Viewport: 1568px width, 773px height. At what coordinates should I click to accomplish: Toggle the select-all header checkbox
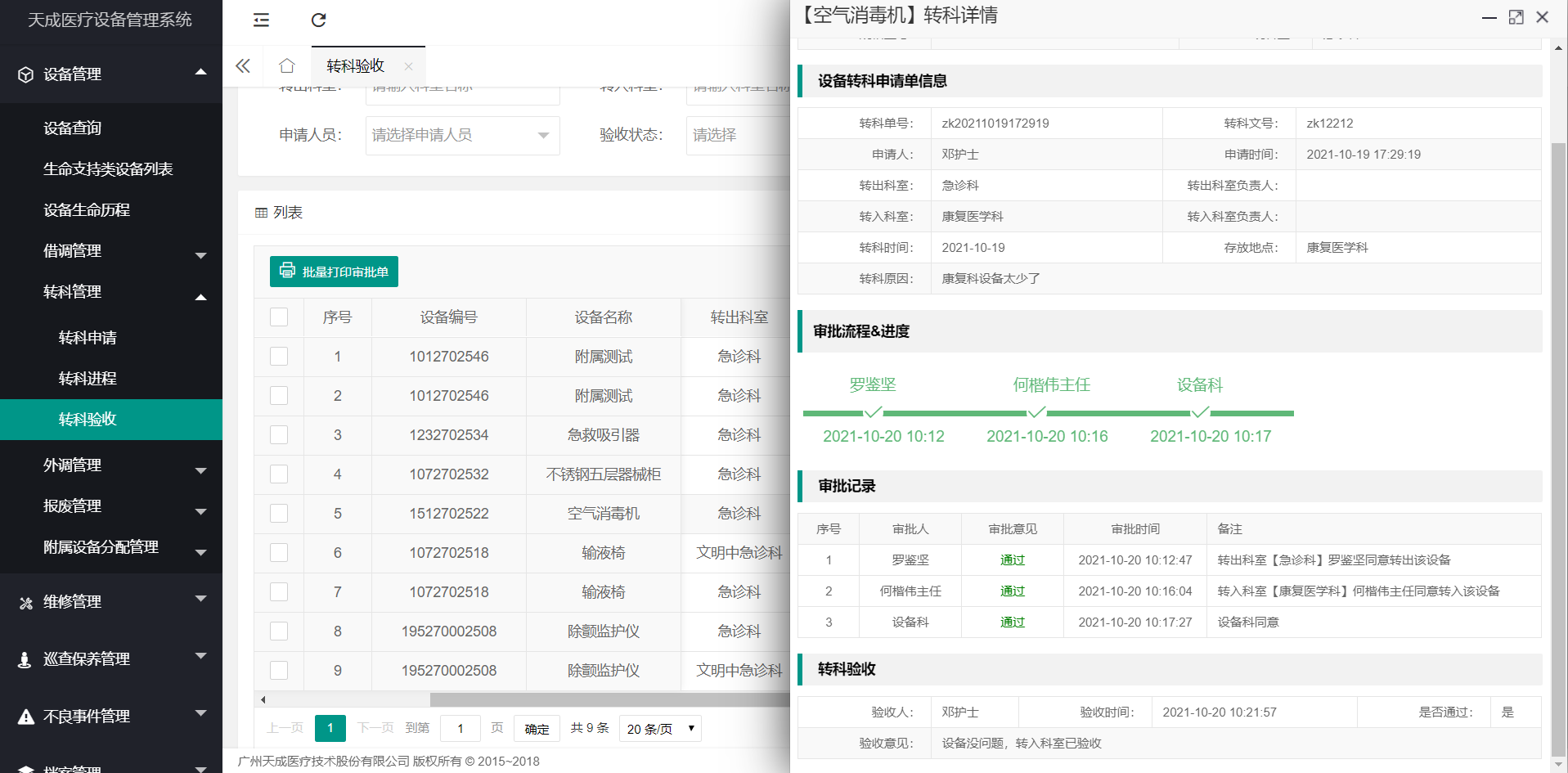pos(279,317)
